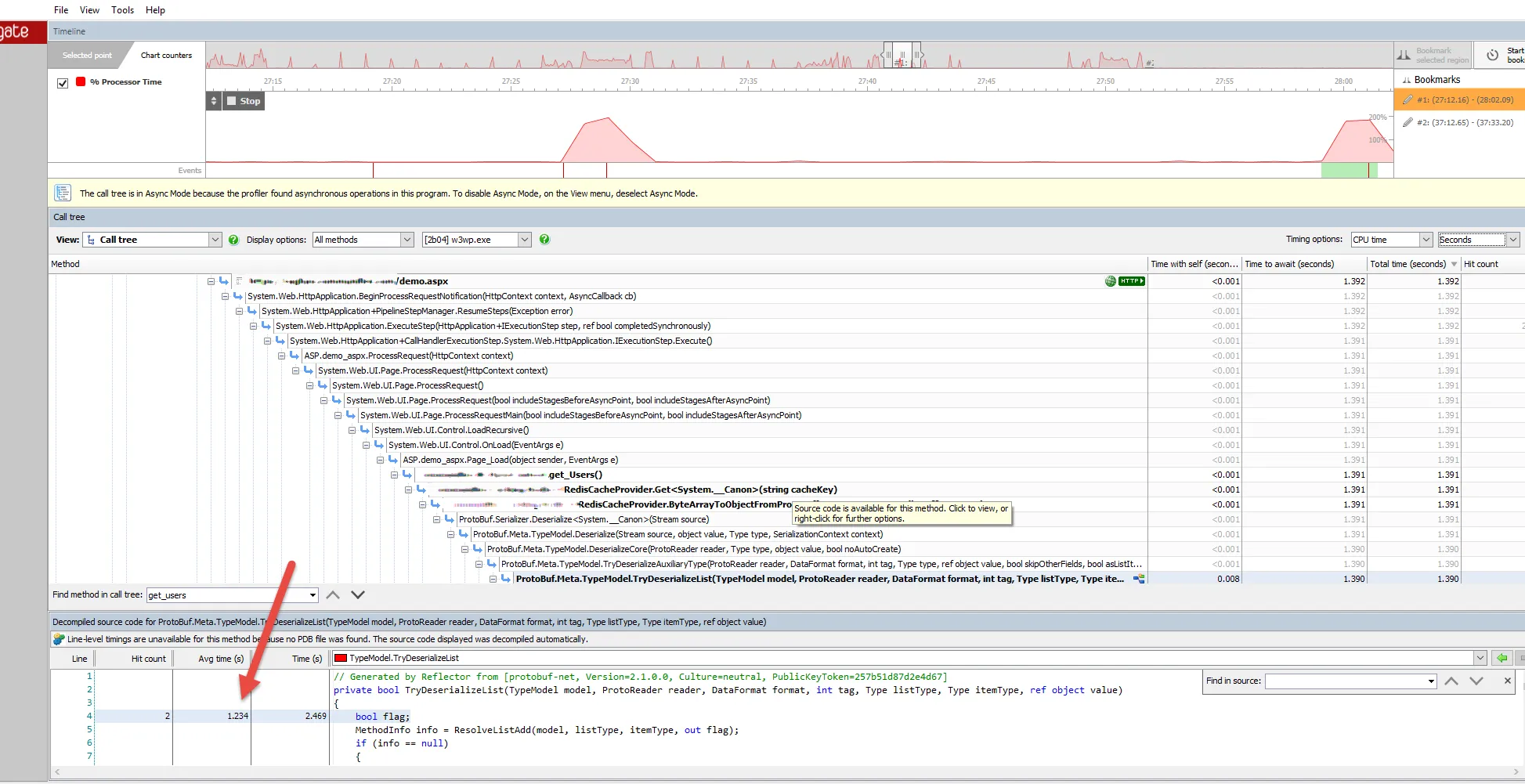Click the call-arrow icon of the ASP.demo_aspx.Page_Load row
The image size is (1525, 784).
click(393, 460)
